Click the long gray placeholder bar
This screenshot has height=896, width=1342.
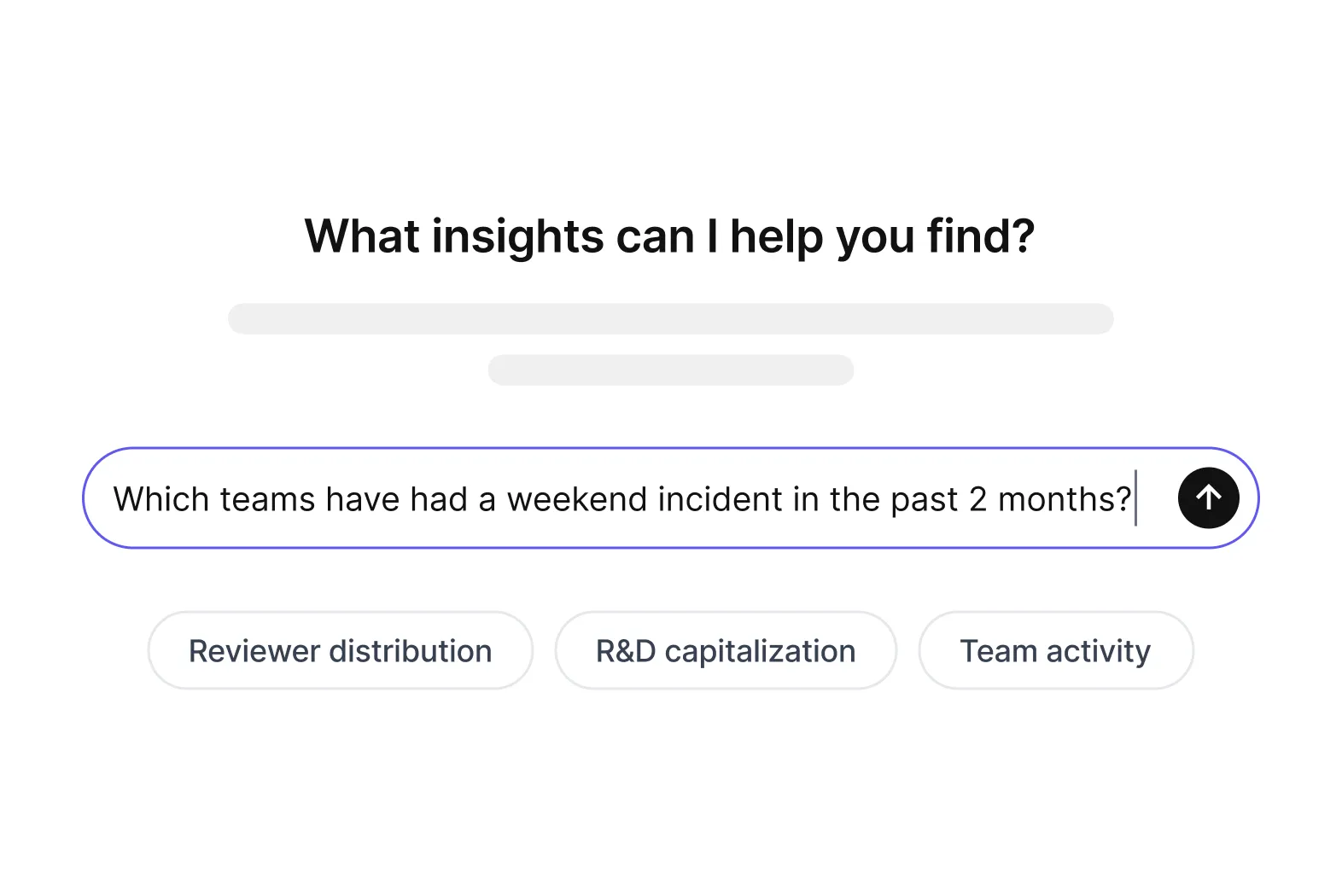[670, 318]
